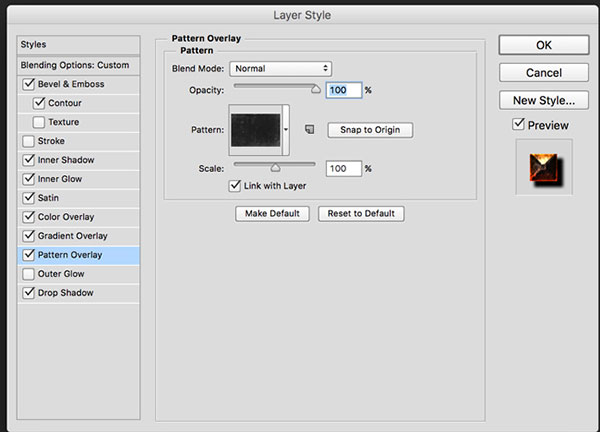This screenshot has height=432, width=600.
Task: Click Snap to Origin button
Action: [x=370, y=130]
